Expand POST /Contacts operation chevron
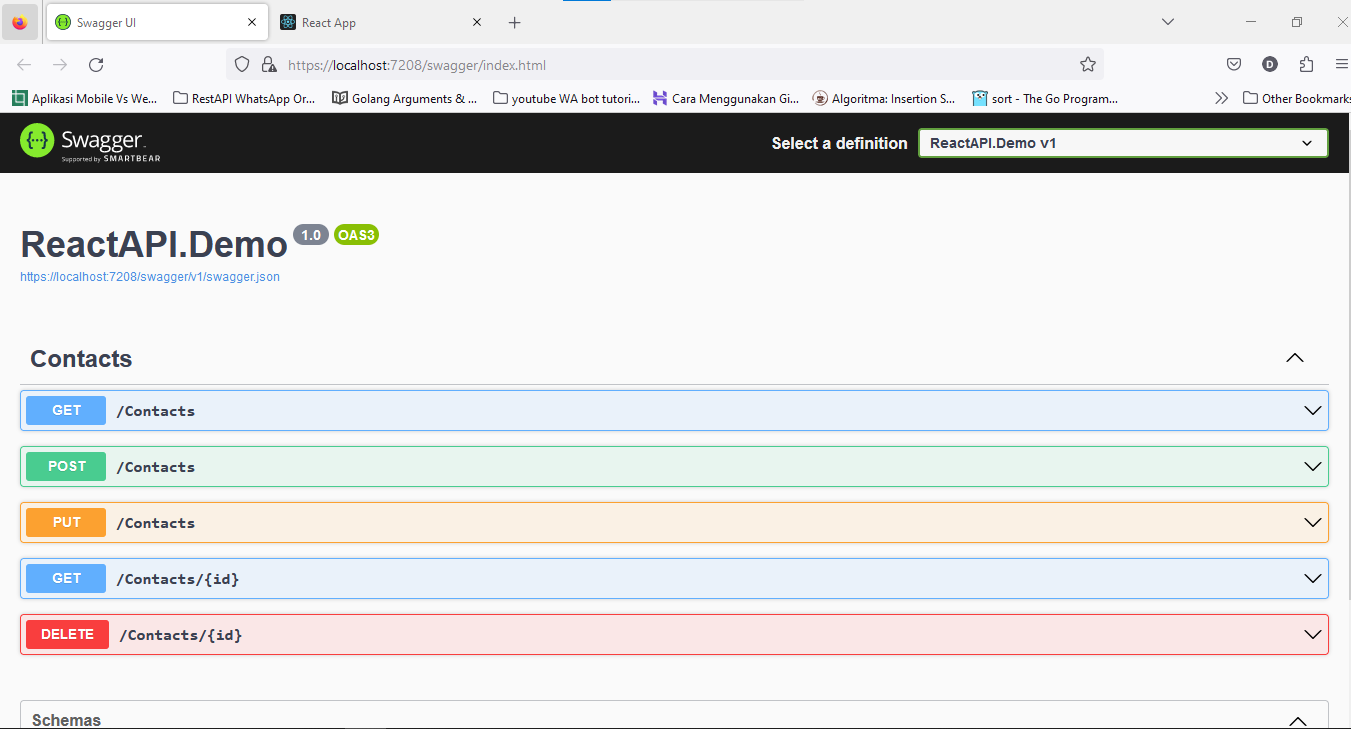Screen dimensions: 1351x729 click(x=1313, y=467)
